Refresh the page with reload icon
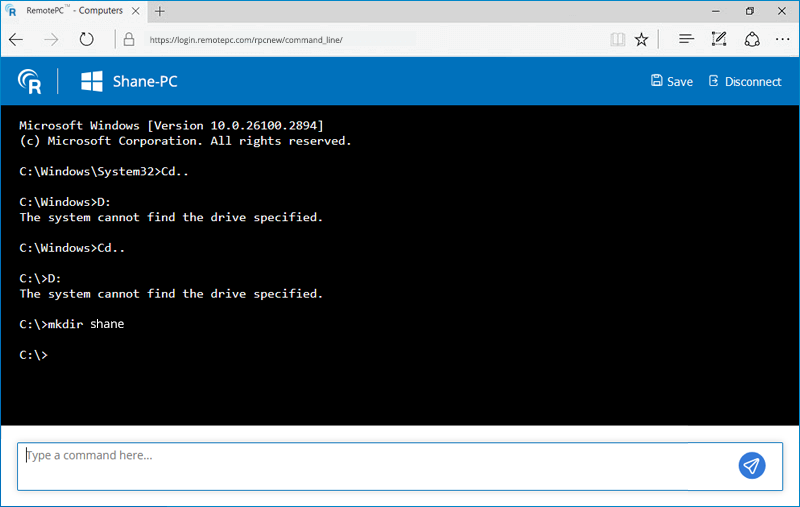Image resolution: width=800 pixels, height=507 pixels. [87, 40]
